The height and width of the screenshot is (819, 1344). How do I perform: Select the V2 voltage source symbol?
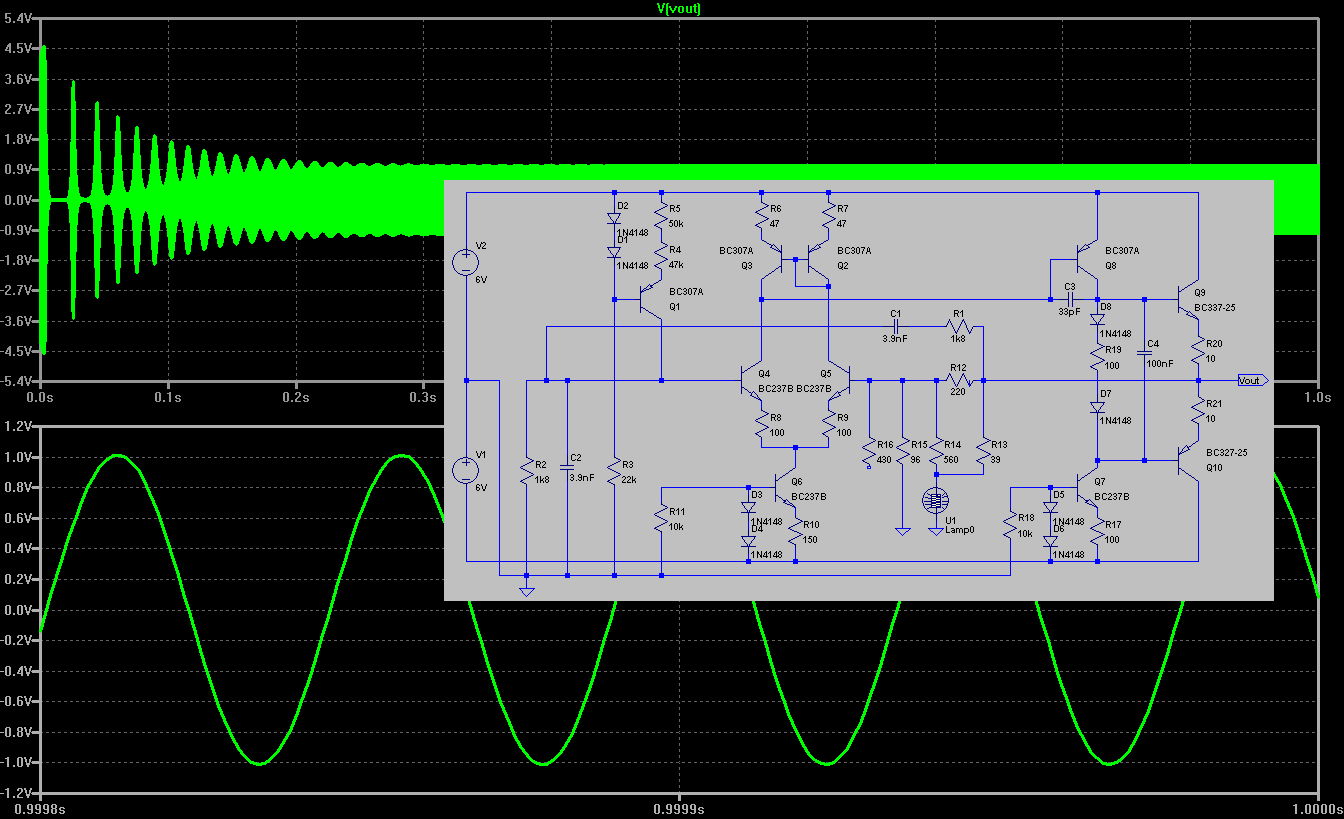click(x=465, y=262)
